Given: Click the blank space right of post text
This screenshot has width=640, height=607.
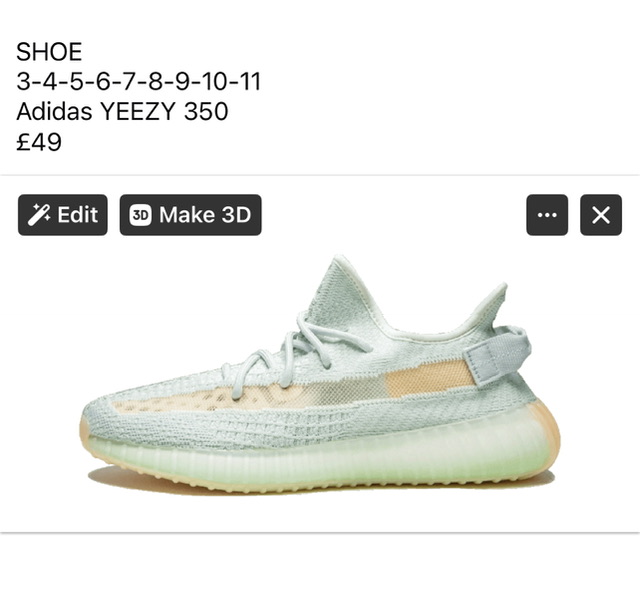Looking at the screenshot, I should [449, 96].
